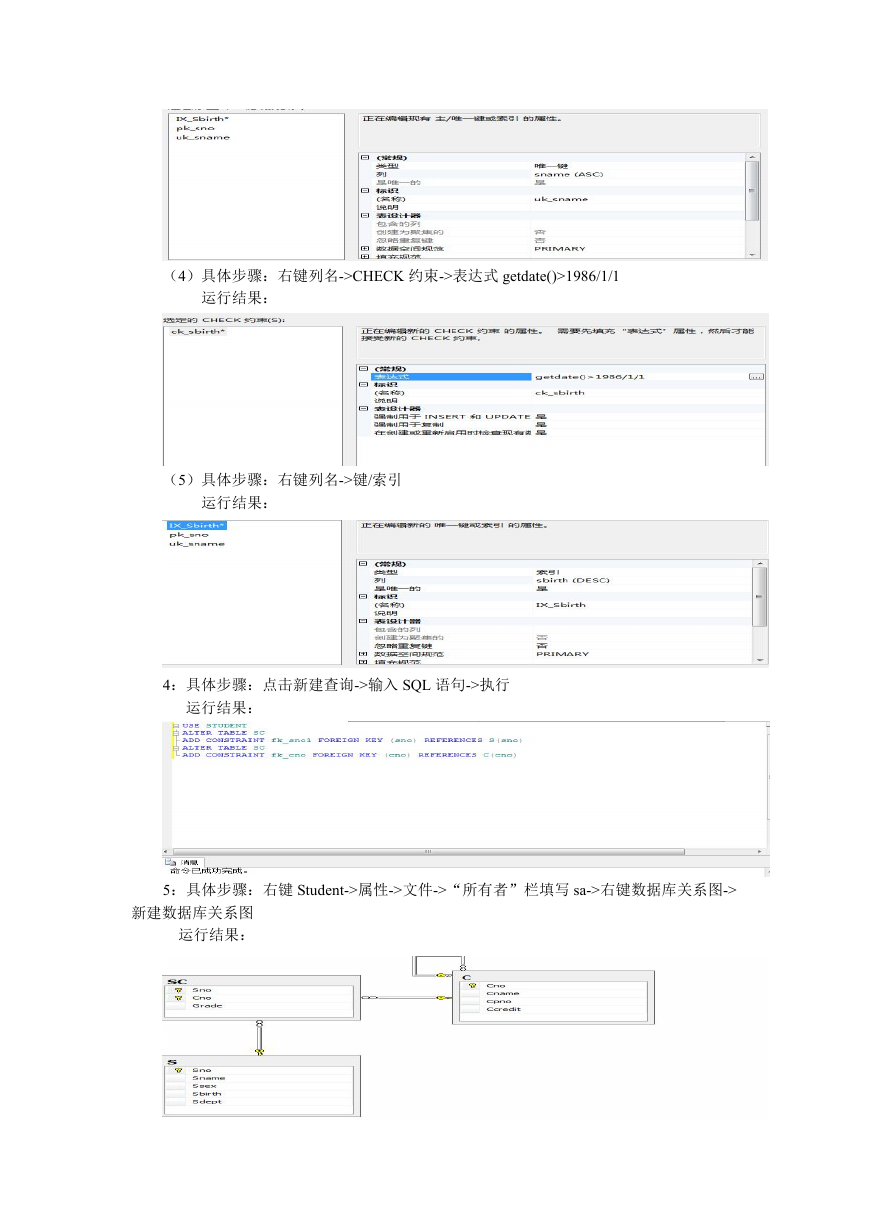The image size is (869, 1228).
Task: Select the Cpno column in C table
Action: [x=499, y=1001]
